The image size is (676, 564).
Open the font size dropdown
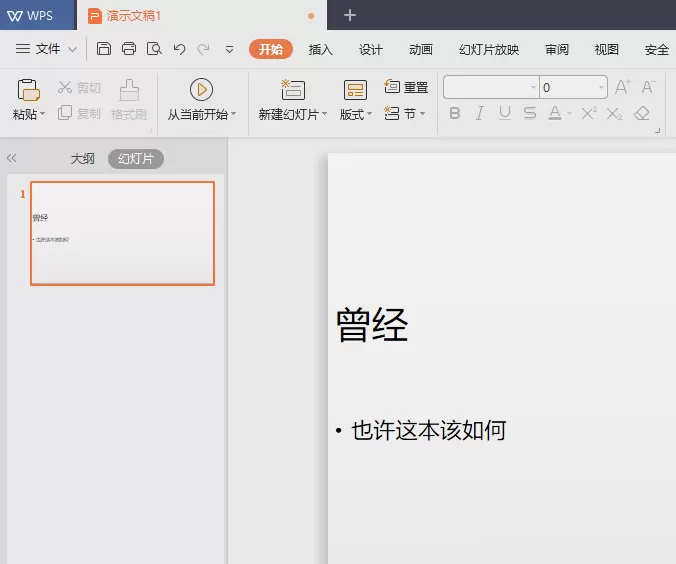(601, 88)
